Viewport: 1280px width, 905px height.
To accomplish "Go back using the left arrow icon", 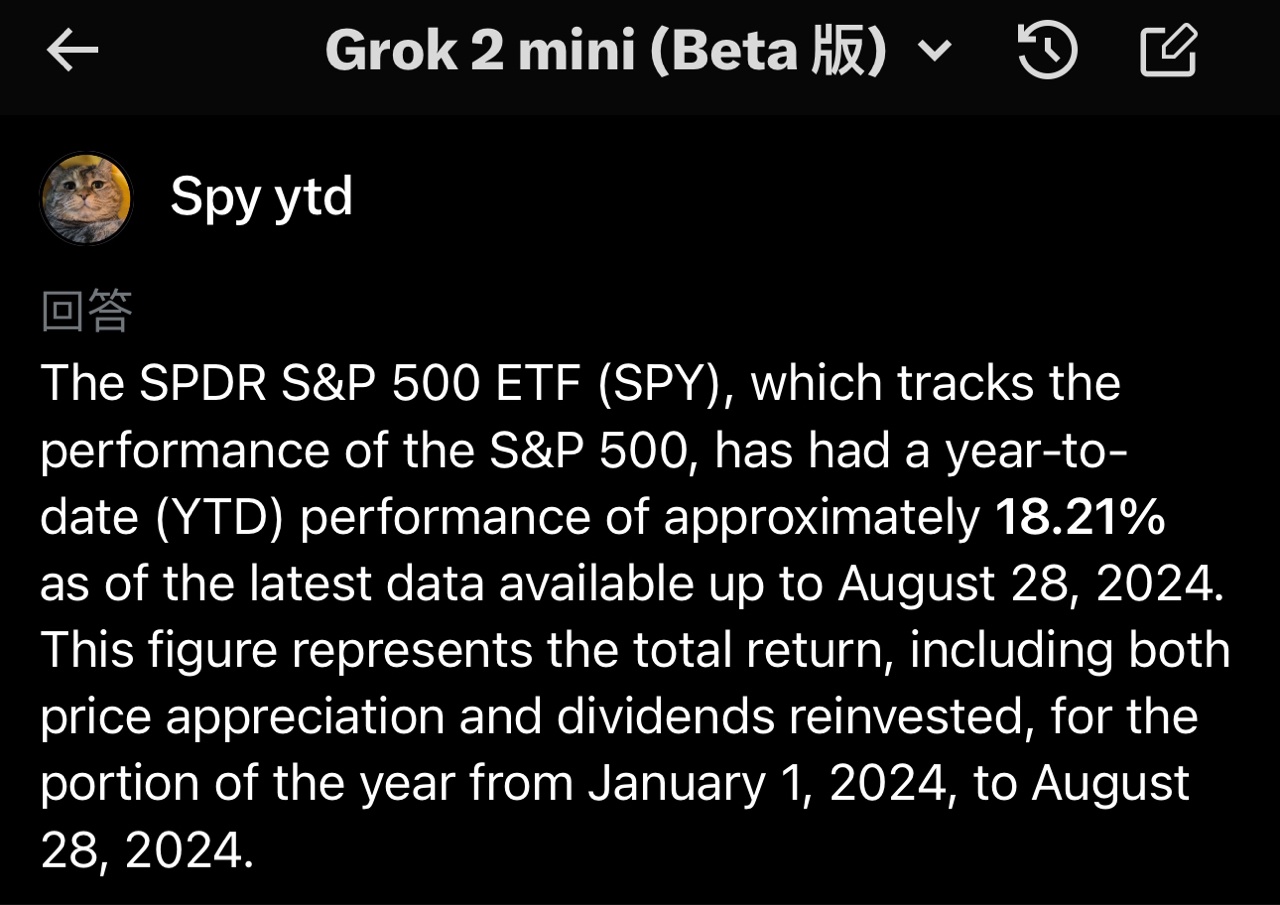I will 72,50.
